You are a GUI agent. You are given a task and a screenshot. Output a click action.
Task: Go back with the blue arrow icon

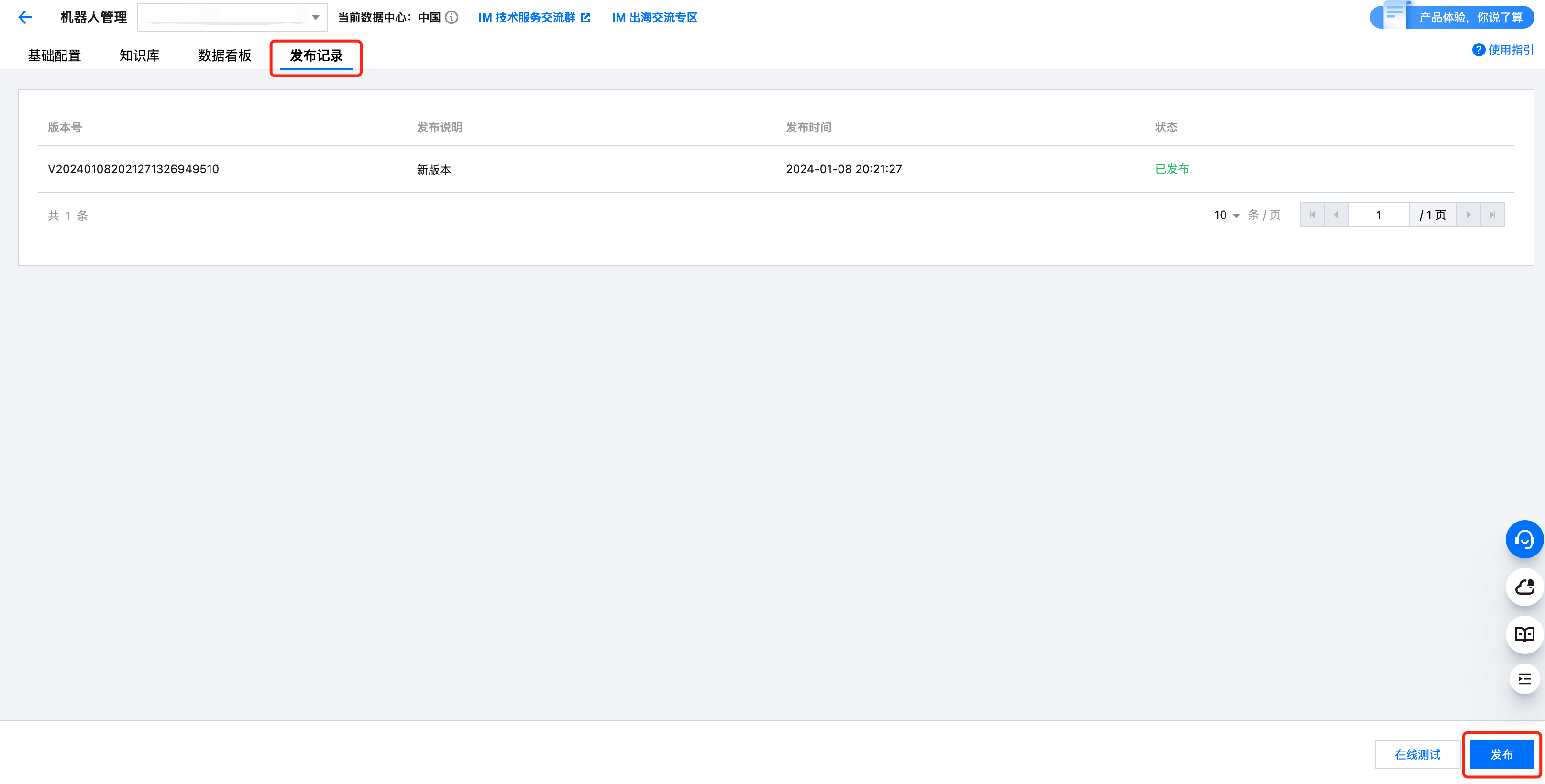click(24, 17)
